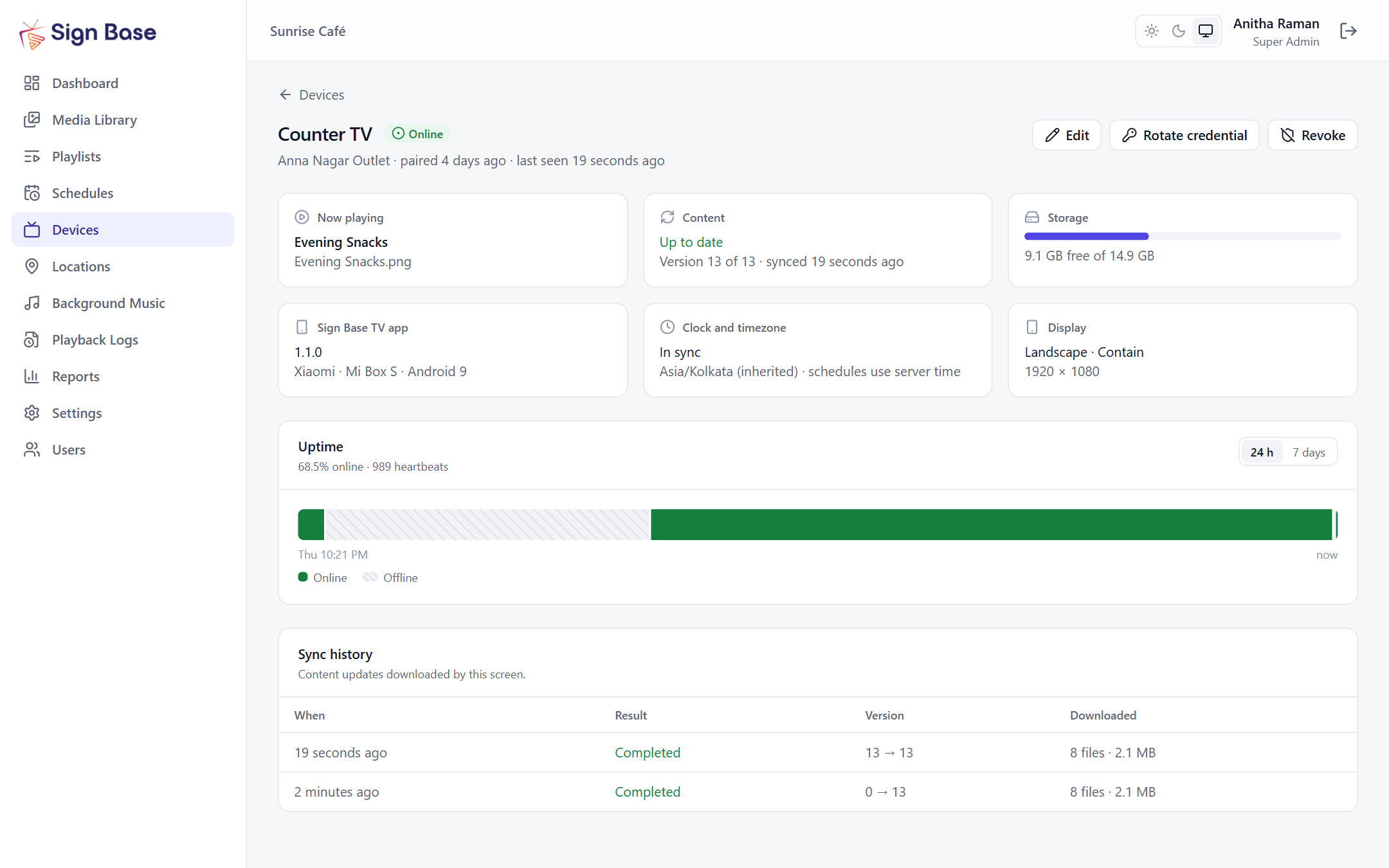Switch to dark theme moon icon
This screenshot has width=1389, height=868.
[x=1179, y=31]
